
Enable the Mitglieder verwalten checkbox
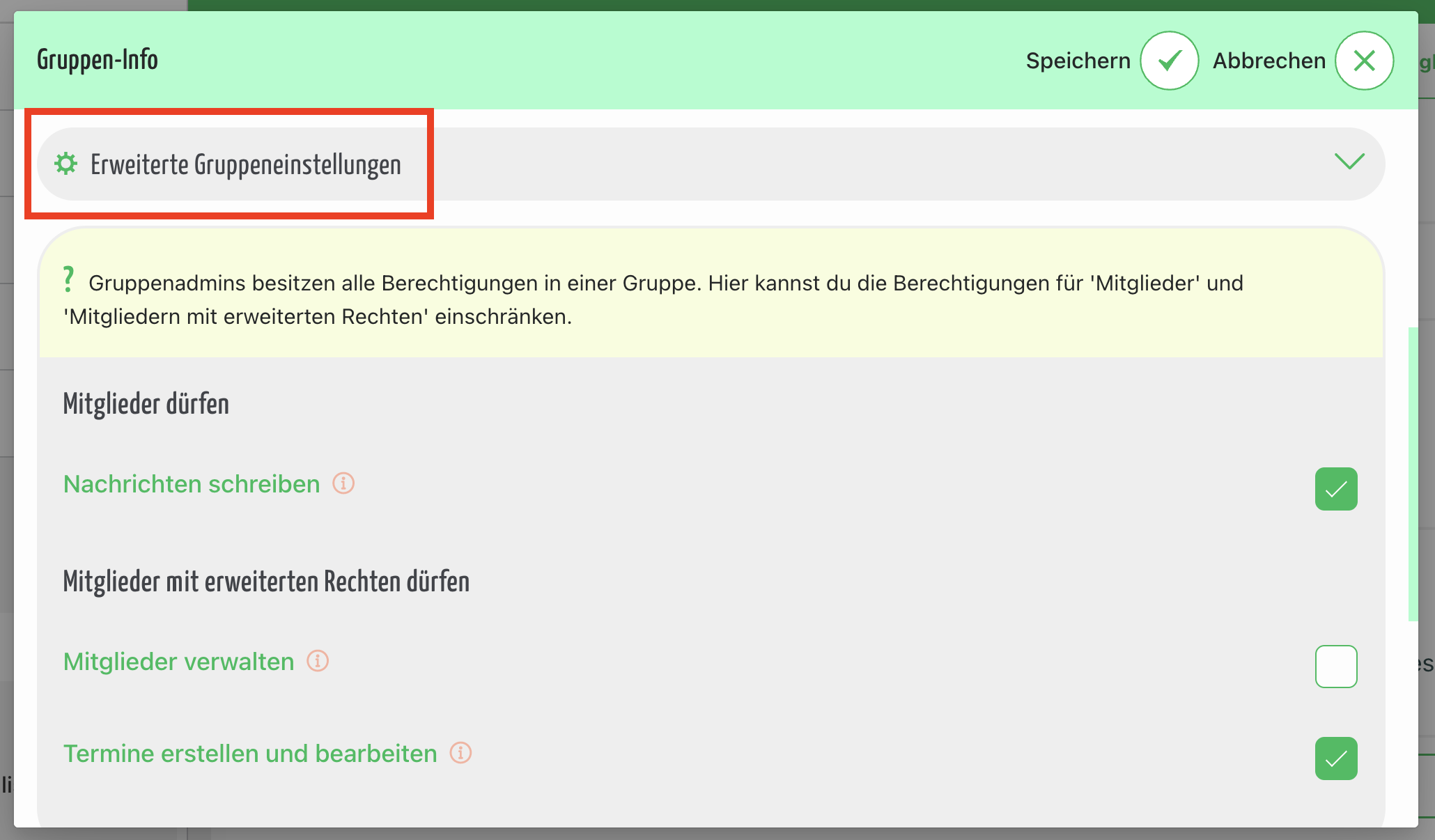click(1336, 667)
